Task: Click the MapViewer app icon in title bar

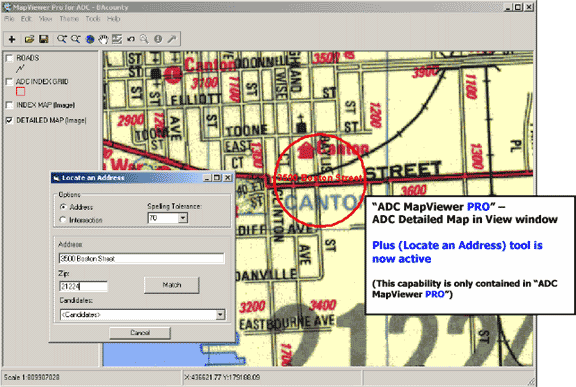Action: [x=7, y=7]
